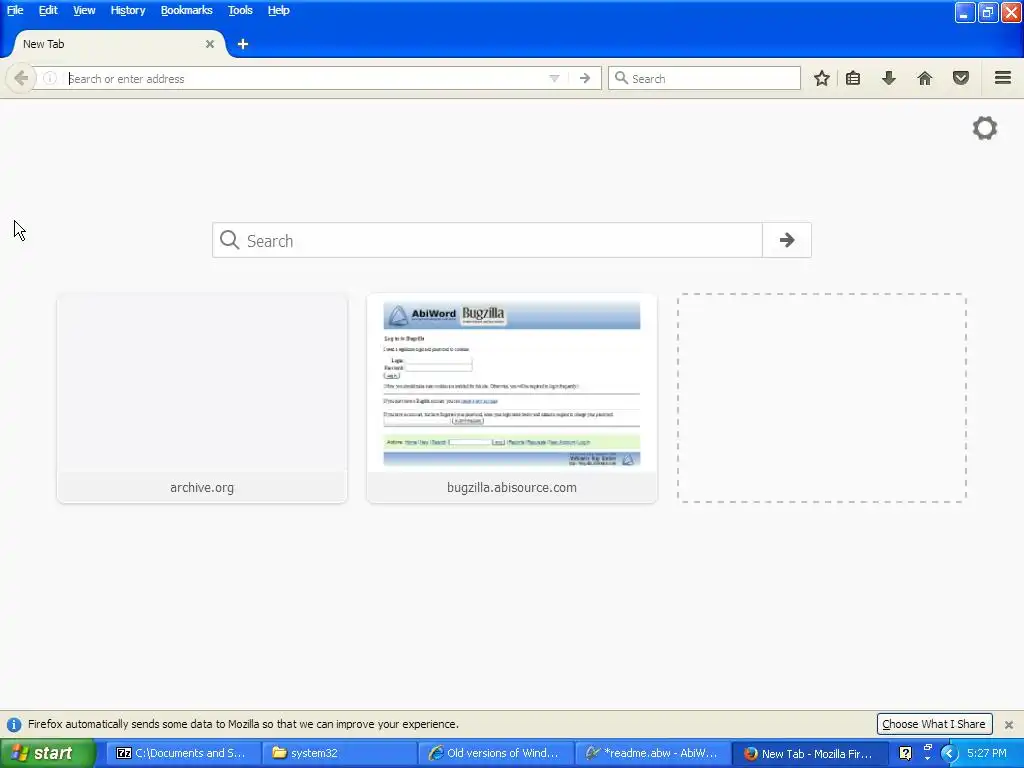Open the archive.org tile
1024x768 pixels.
(x=202, y=398)
